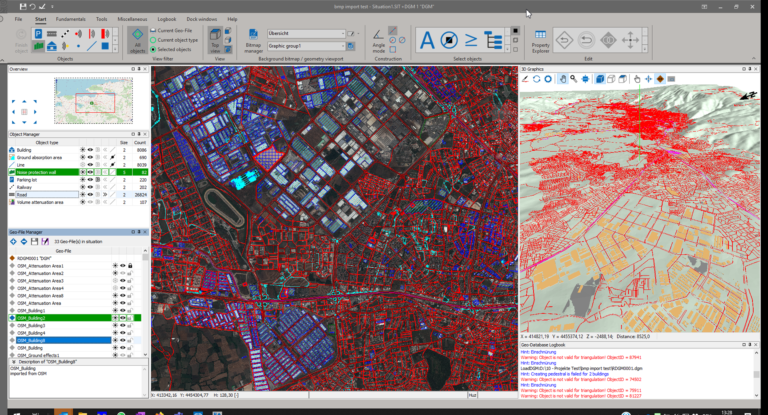Select the Railway object tool in ribbon

(x=65, y=33)
